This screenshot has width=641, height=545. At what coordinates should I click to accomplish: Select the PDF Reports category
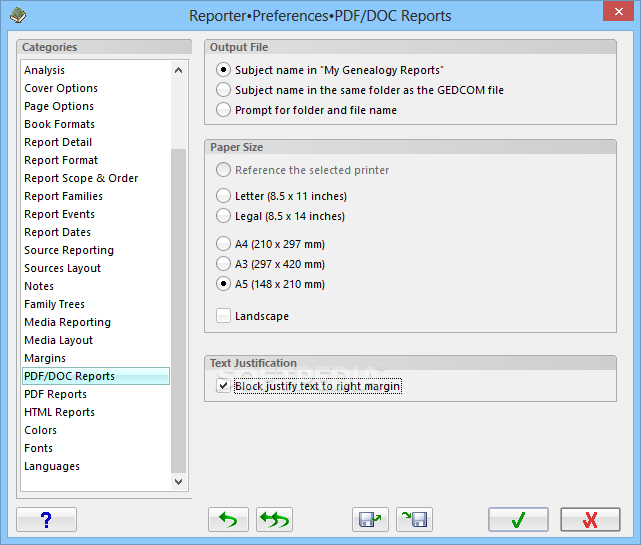pos(96,394)
